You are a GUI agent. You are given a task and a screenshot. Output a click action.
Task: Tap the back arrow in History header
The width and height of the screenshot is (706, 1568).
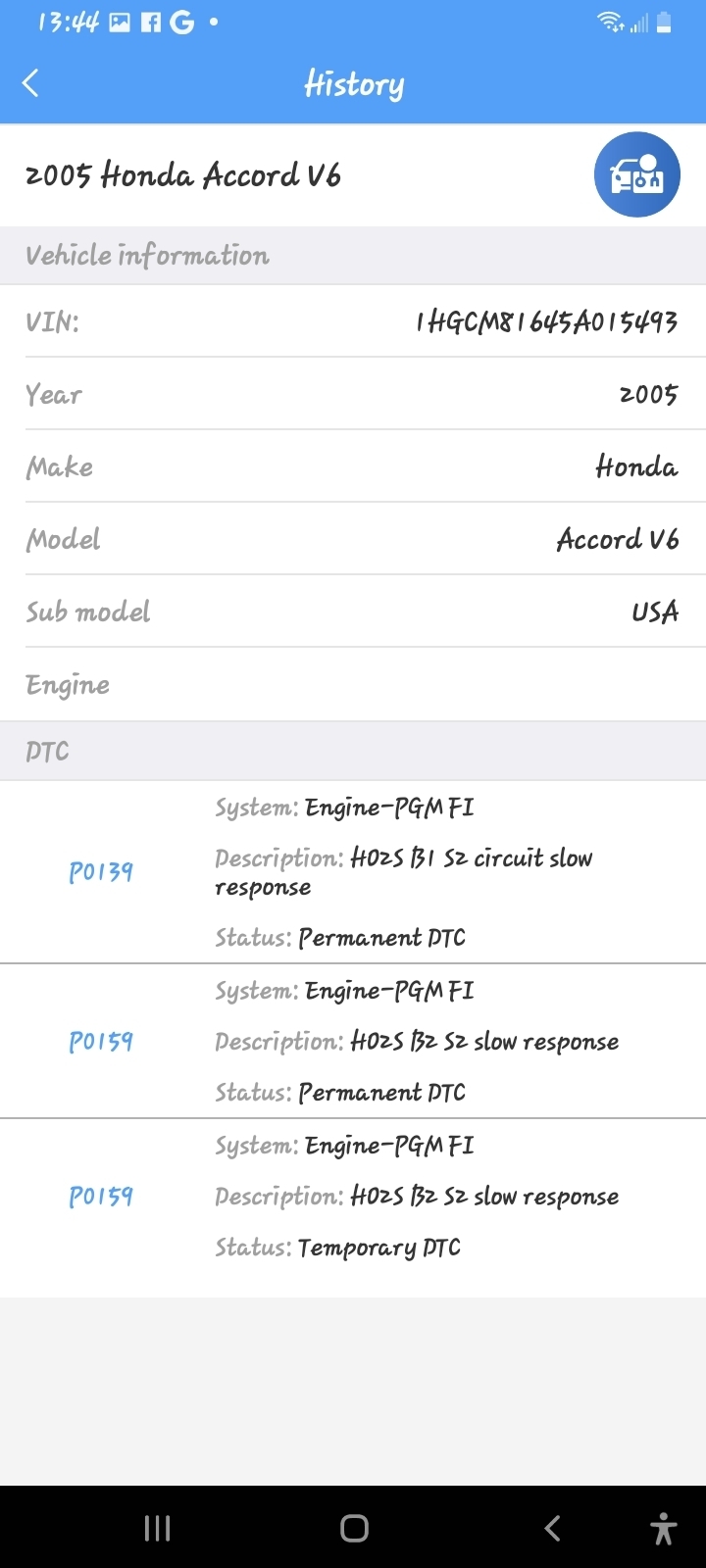tap(31, 83)
